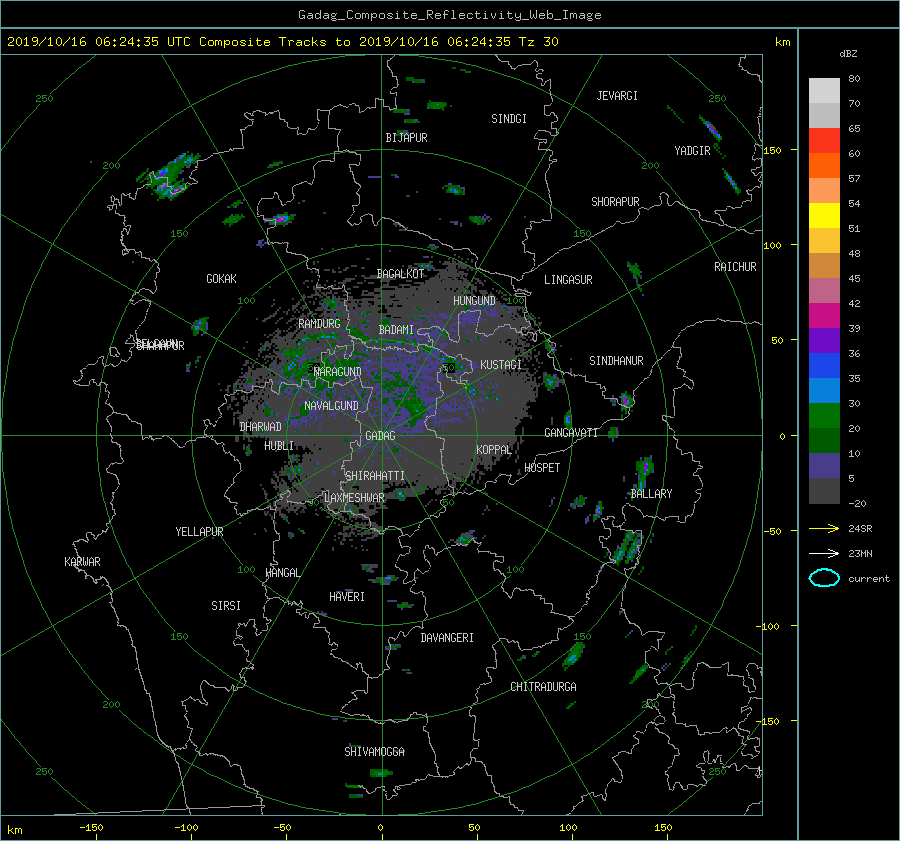Click the SINDGI label on map

coord(509,119)
